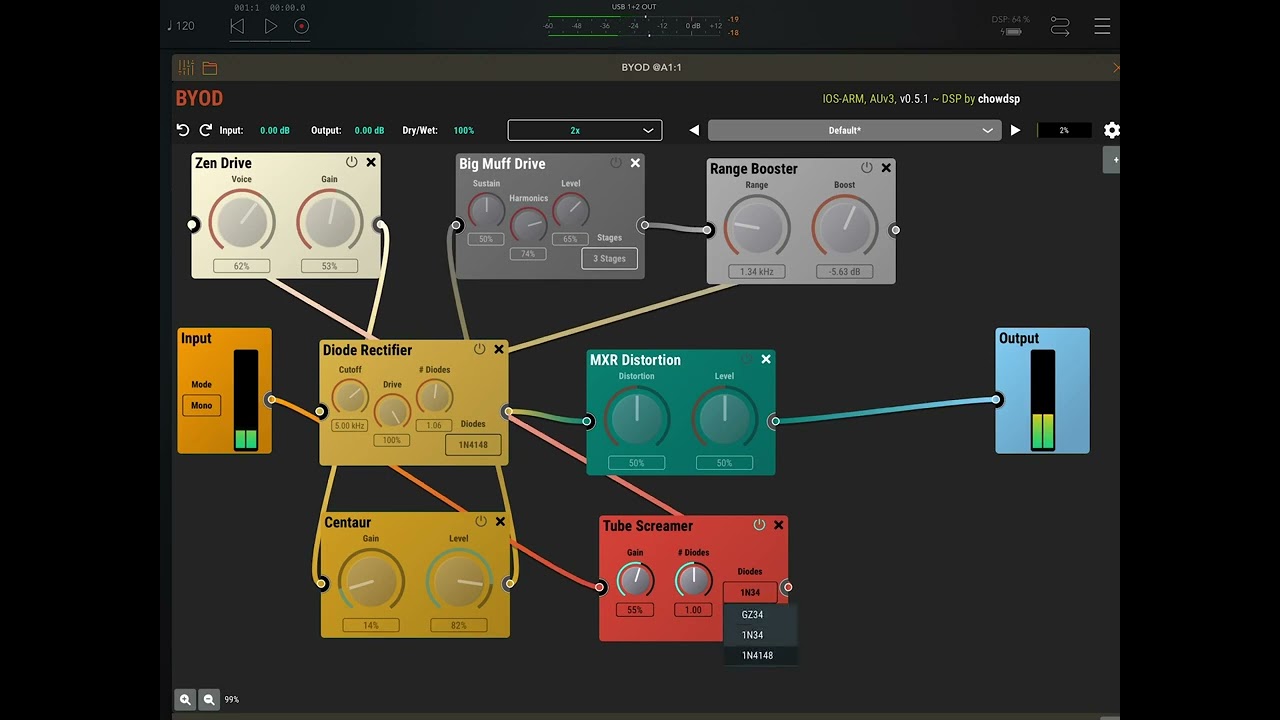The width and height of the screenshot is (1280, 720).
Task: Remove the Zen Drive module
Action: [371, 162]
